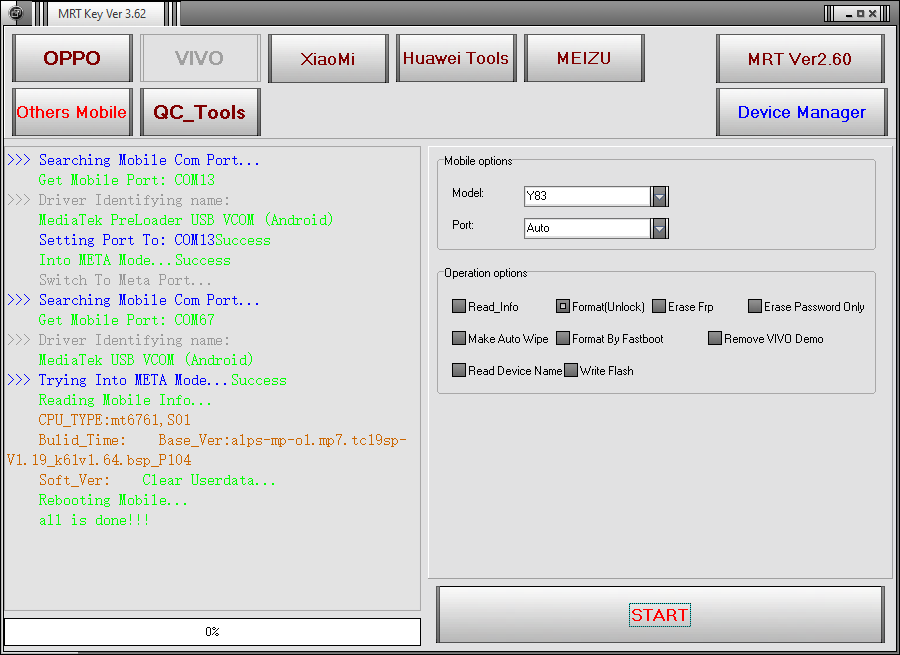Maximize the MRT Key window
The height and width of the screenshot is (655, 900).
(x=860, y=14)
